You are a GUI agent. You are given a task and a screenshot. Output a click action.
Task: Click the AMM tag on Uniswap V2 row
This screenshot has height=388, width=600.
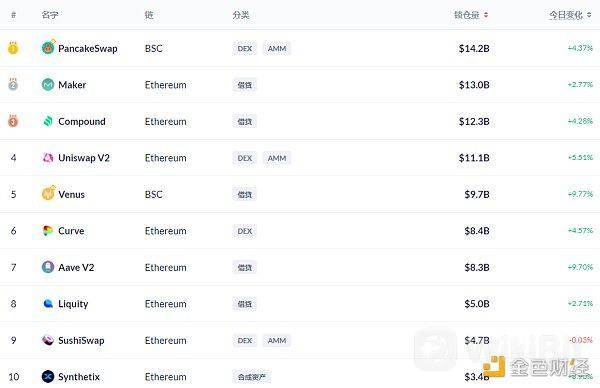pyautogui.click(x=277, y=158)
